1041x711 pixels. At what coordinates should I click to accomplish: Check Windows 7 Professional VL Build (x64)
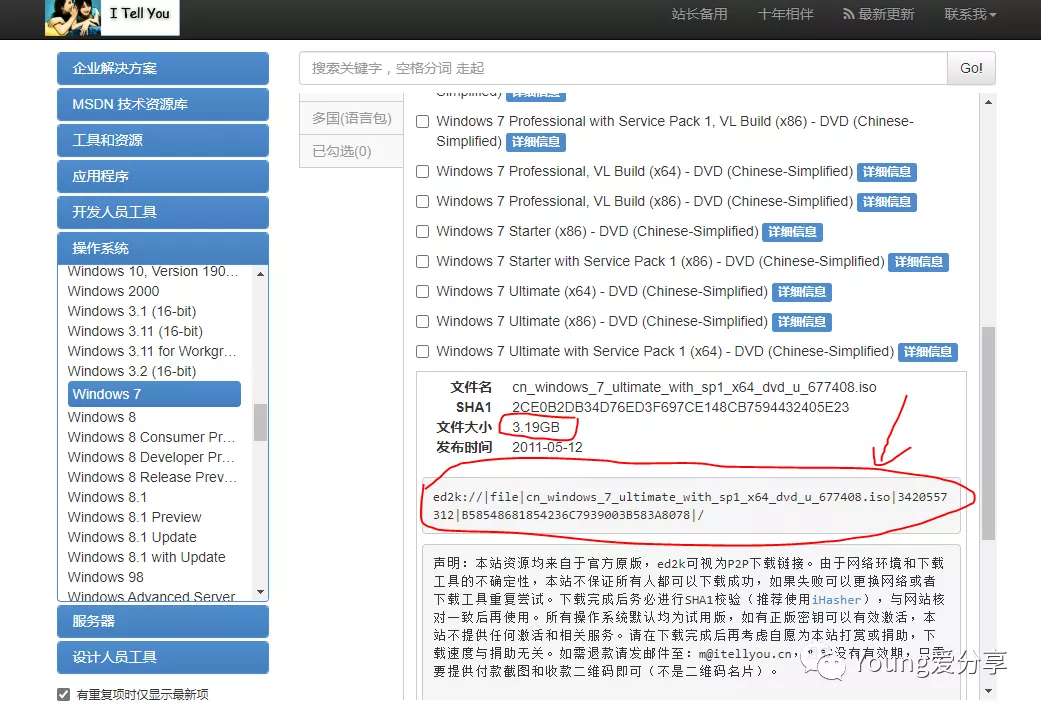(x=422, y=171)
